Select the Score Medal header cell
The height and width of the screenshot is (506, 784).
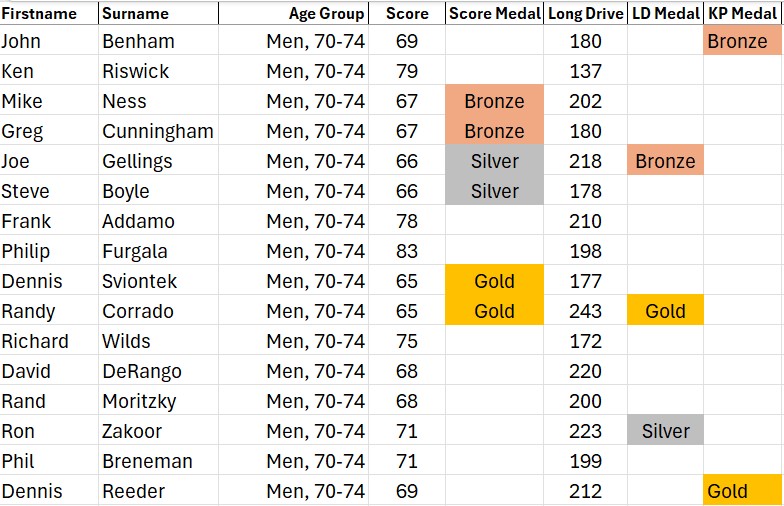(x=494, y=14)
